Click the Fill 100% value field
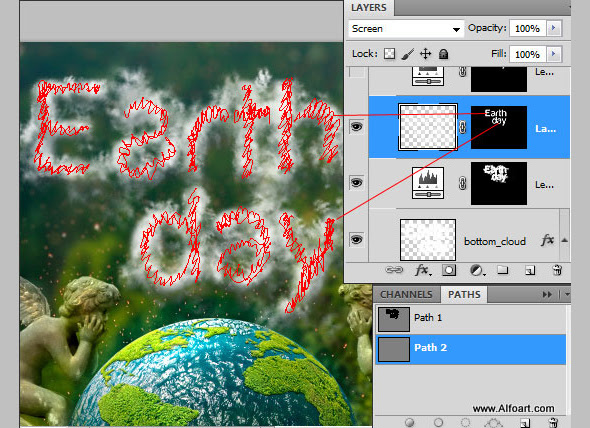The width and height of the screenshot is (590, 428). coord(528,54)
